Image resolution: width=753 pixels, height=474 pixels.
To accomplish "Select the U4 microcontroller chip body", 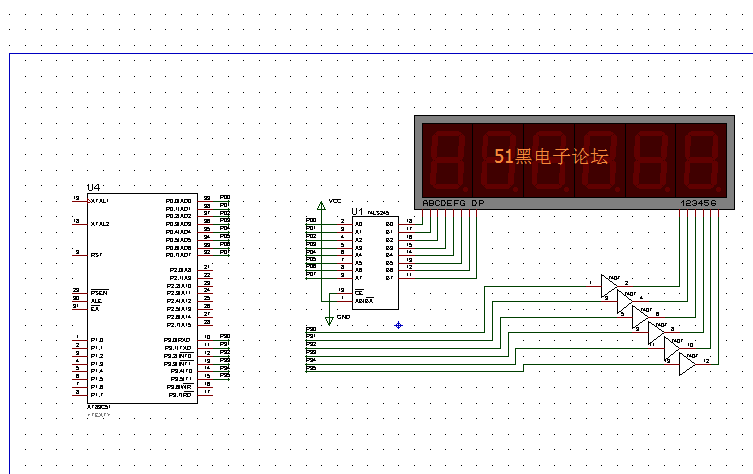I will [x=142, y=298].
